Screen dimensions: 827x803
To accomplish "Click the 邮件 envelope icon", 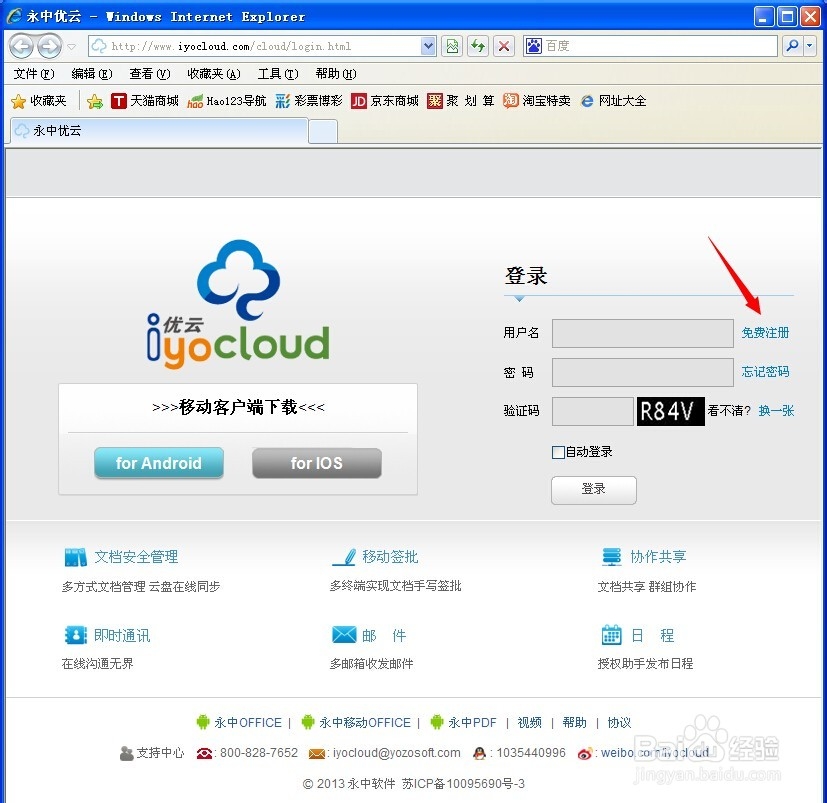I will [x=344, y=635].
